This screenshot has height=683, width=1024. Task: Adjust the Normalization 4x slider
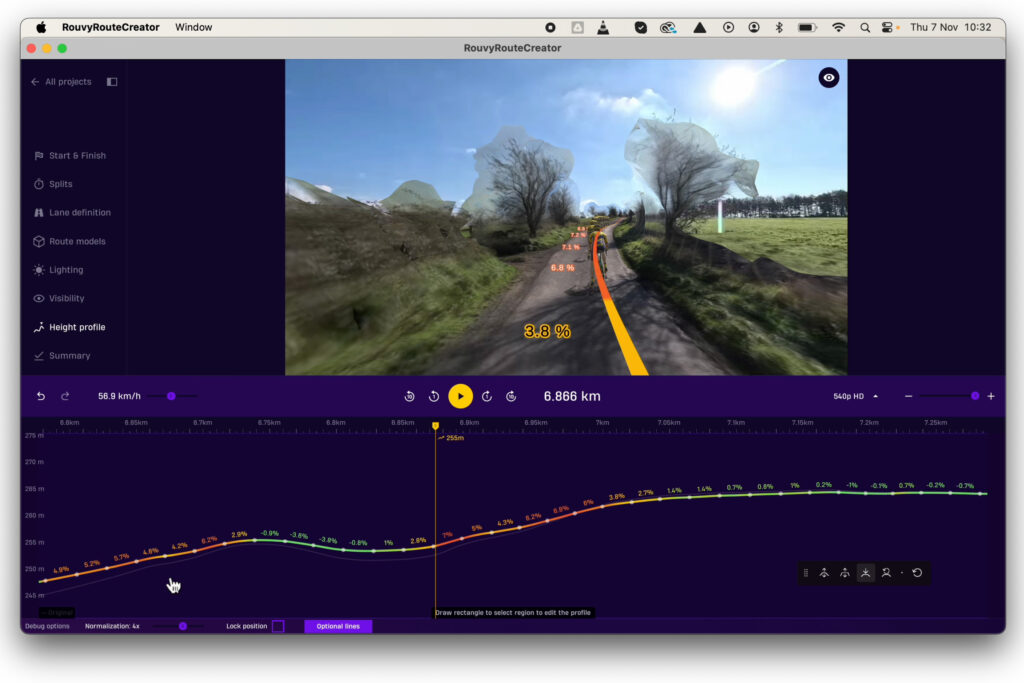click(182, 626)
